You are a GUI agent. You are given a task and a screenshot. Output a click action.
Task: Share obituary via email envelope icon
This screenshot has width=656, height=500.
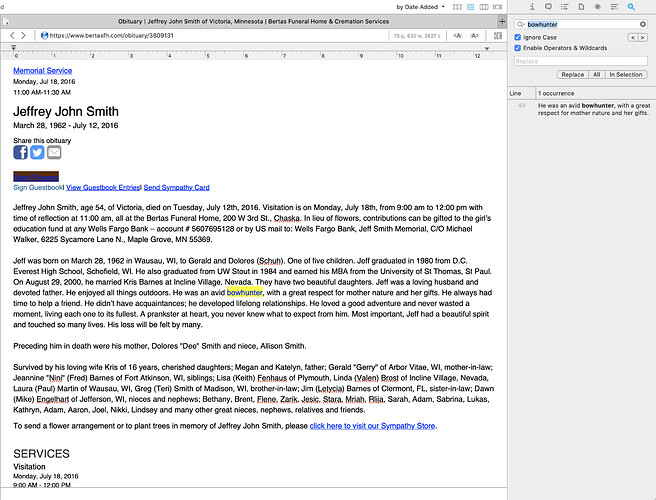click(54, 152)
